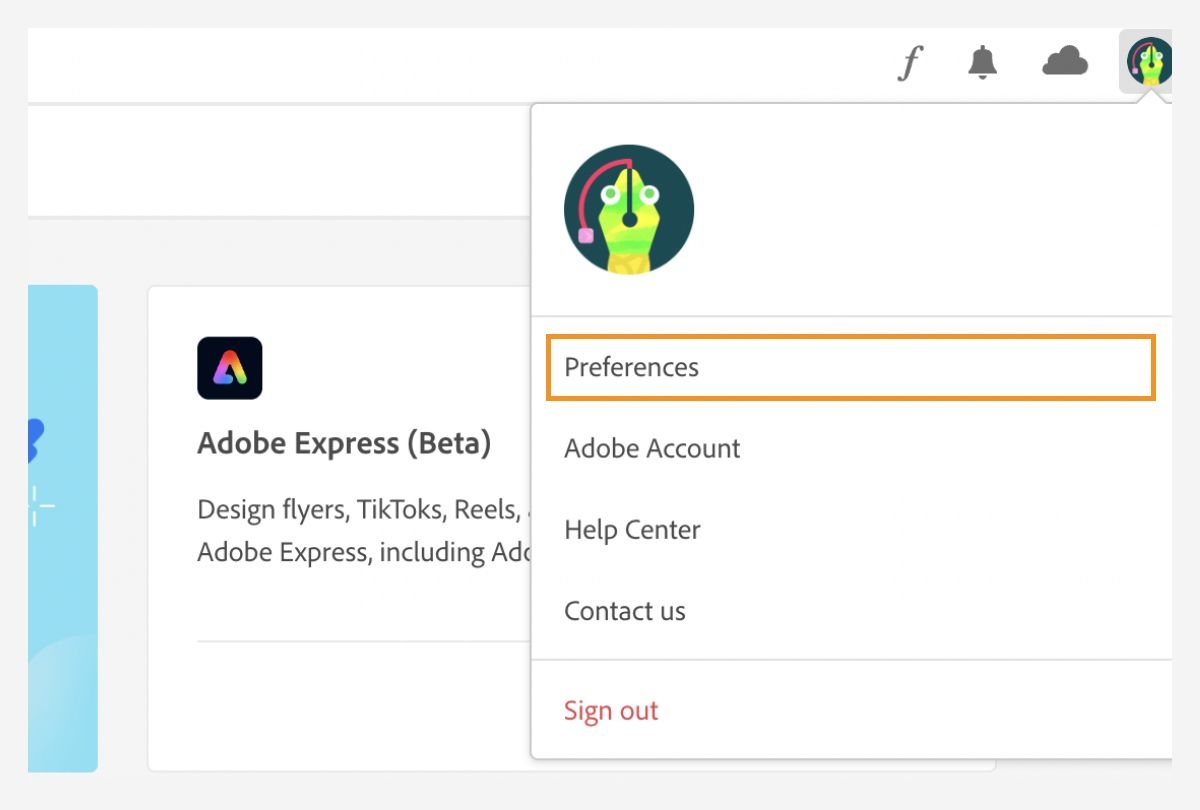1200x810 pixels.
Task: Visit the Help Center menu entry
Action: [x=632, y=529]
